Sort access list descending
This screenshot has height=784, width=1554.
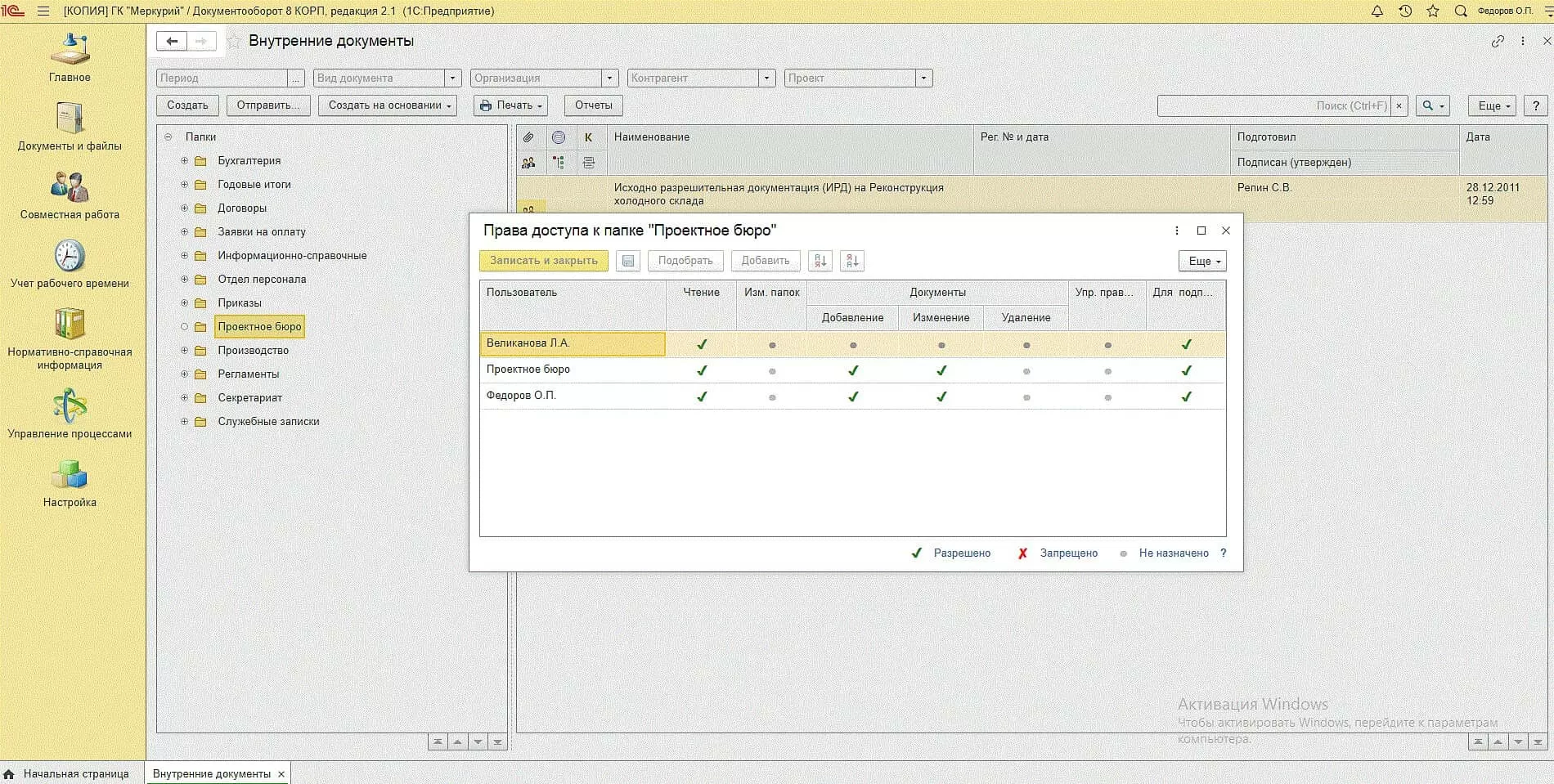pyautogui.click(x=852, y=261)
